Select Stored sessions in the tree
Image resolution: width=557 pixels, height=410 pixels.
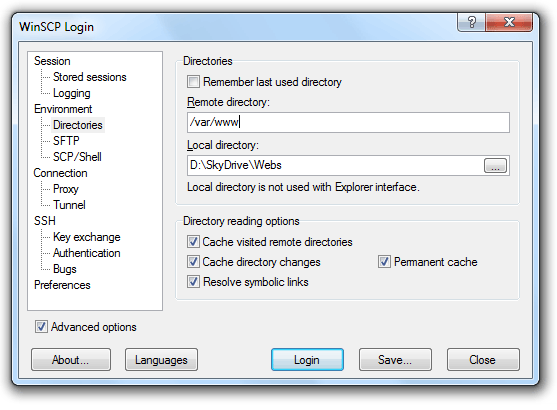[x=90, y=77]
